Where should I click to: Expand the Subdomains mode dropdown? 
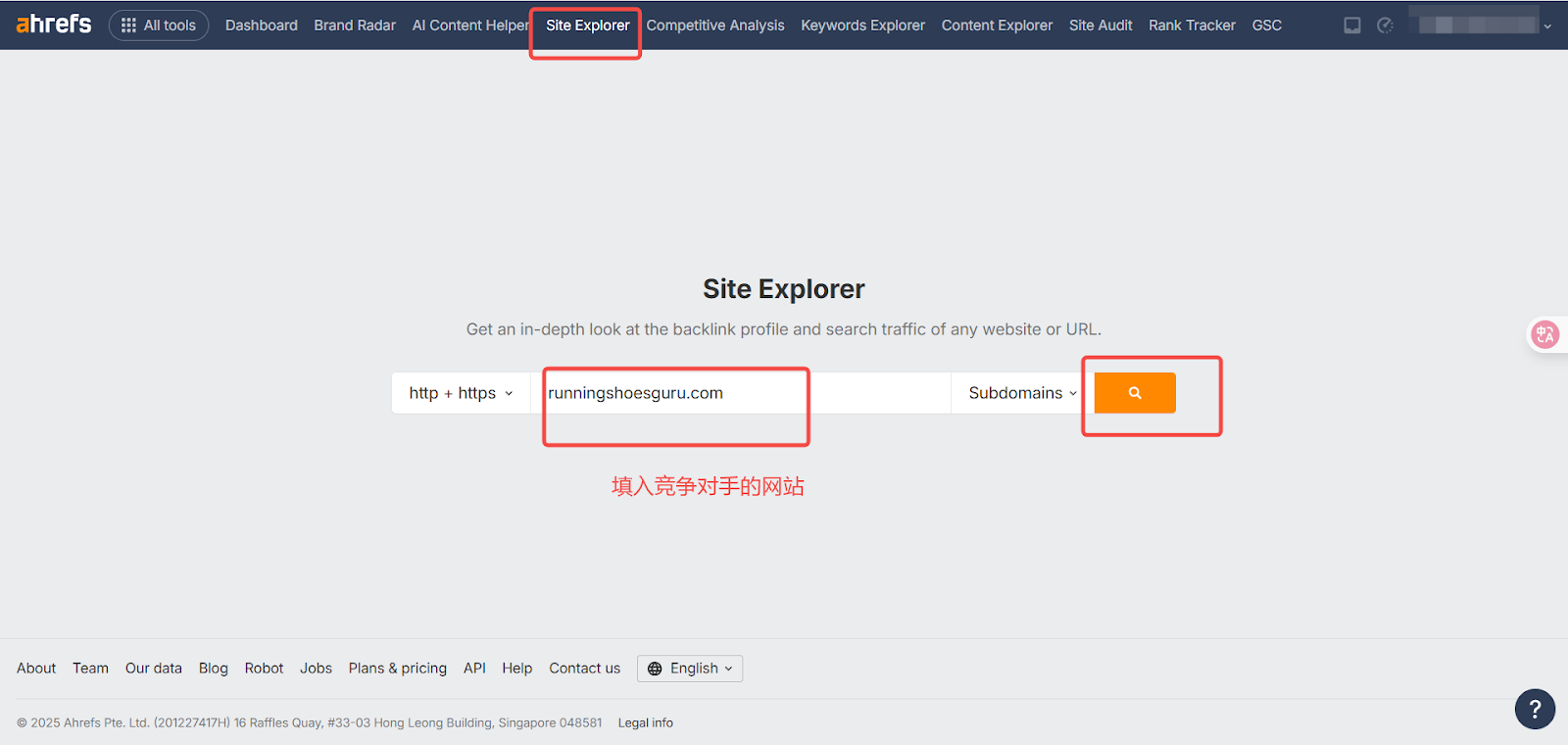tap(1022, 393)
